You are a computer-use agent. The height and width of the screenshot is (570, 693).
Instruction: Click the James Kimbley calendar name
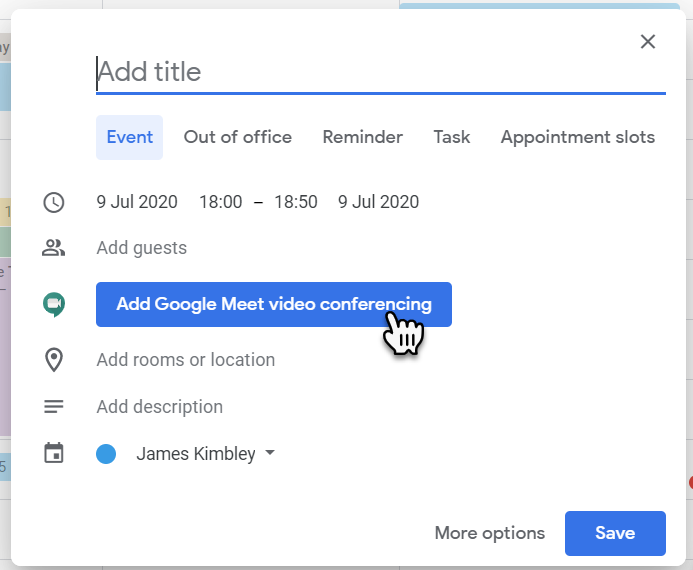click(x=196, y=454)
